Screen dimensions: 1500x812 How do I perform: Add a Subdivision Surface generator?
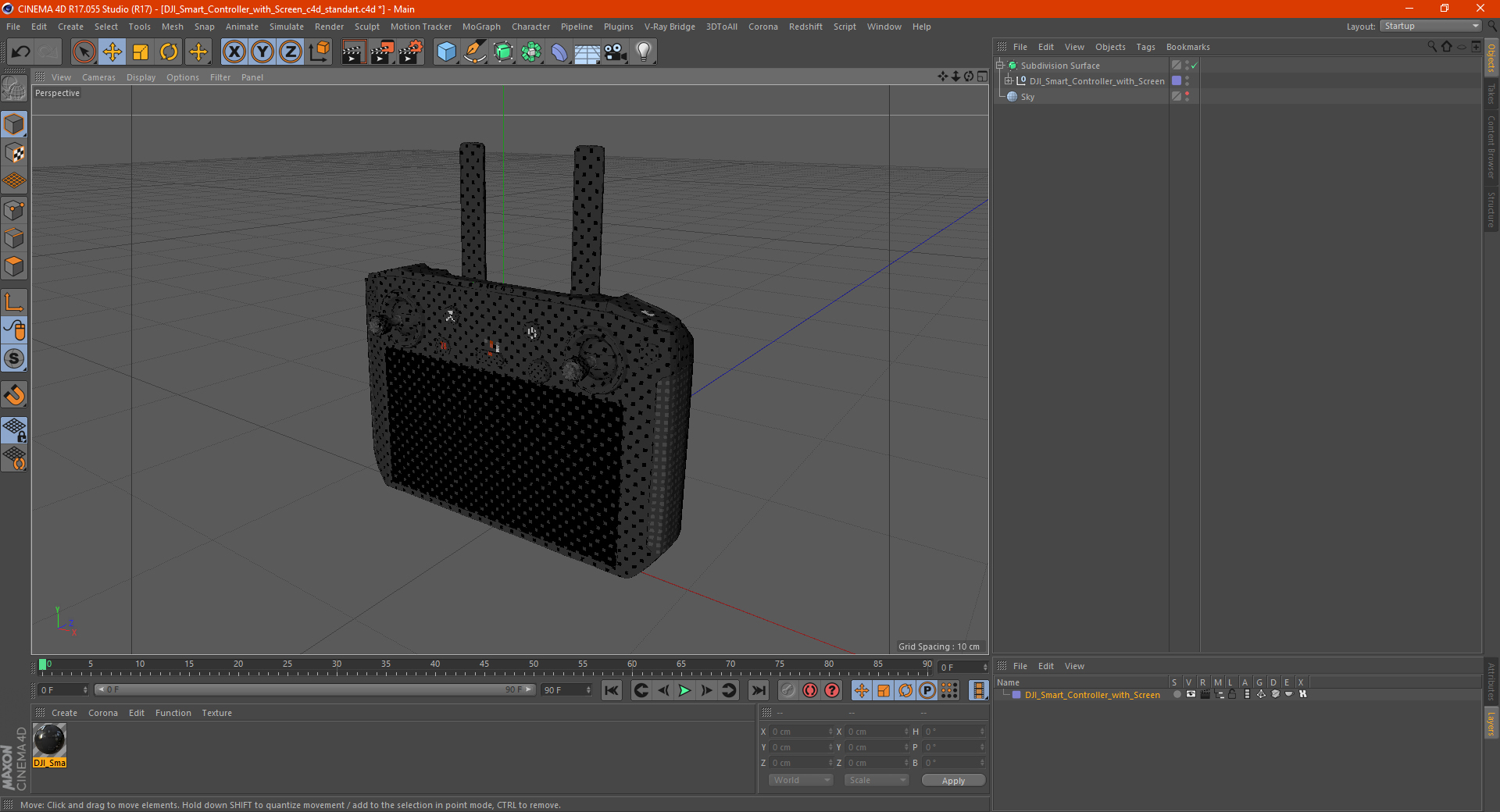(x=503, y=52)
